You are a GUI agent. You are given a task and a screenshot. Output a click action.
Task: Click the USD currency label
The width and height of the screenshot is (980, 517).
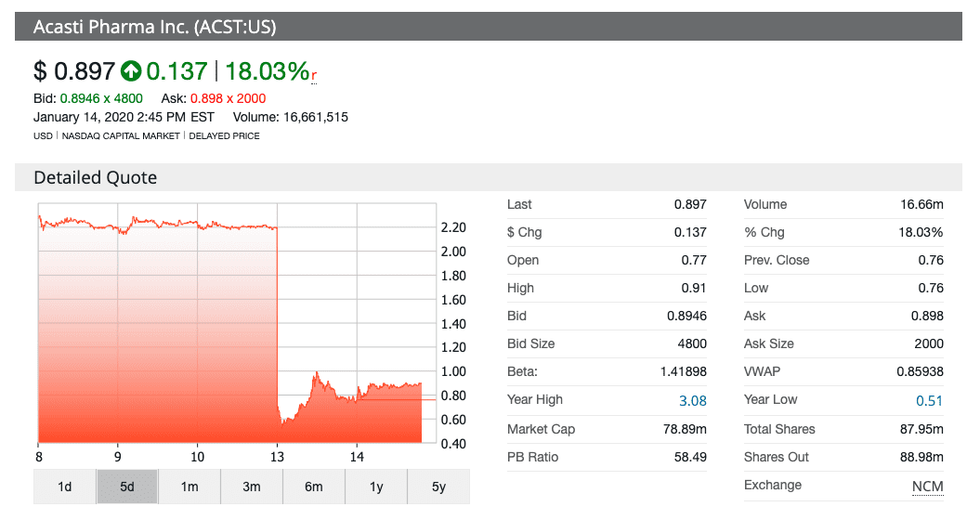coord(43,136)
